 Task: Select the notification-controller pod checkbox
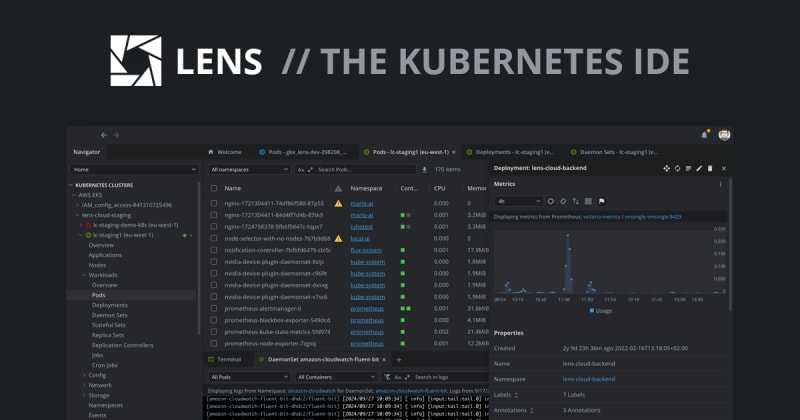coord(213,249)
